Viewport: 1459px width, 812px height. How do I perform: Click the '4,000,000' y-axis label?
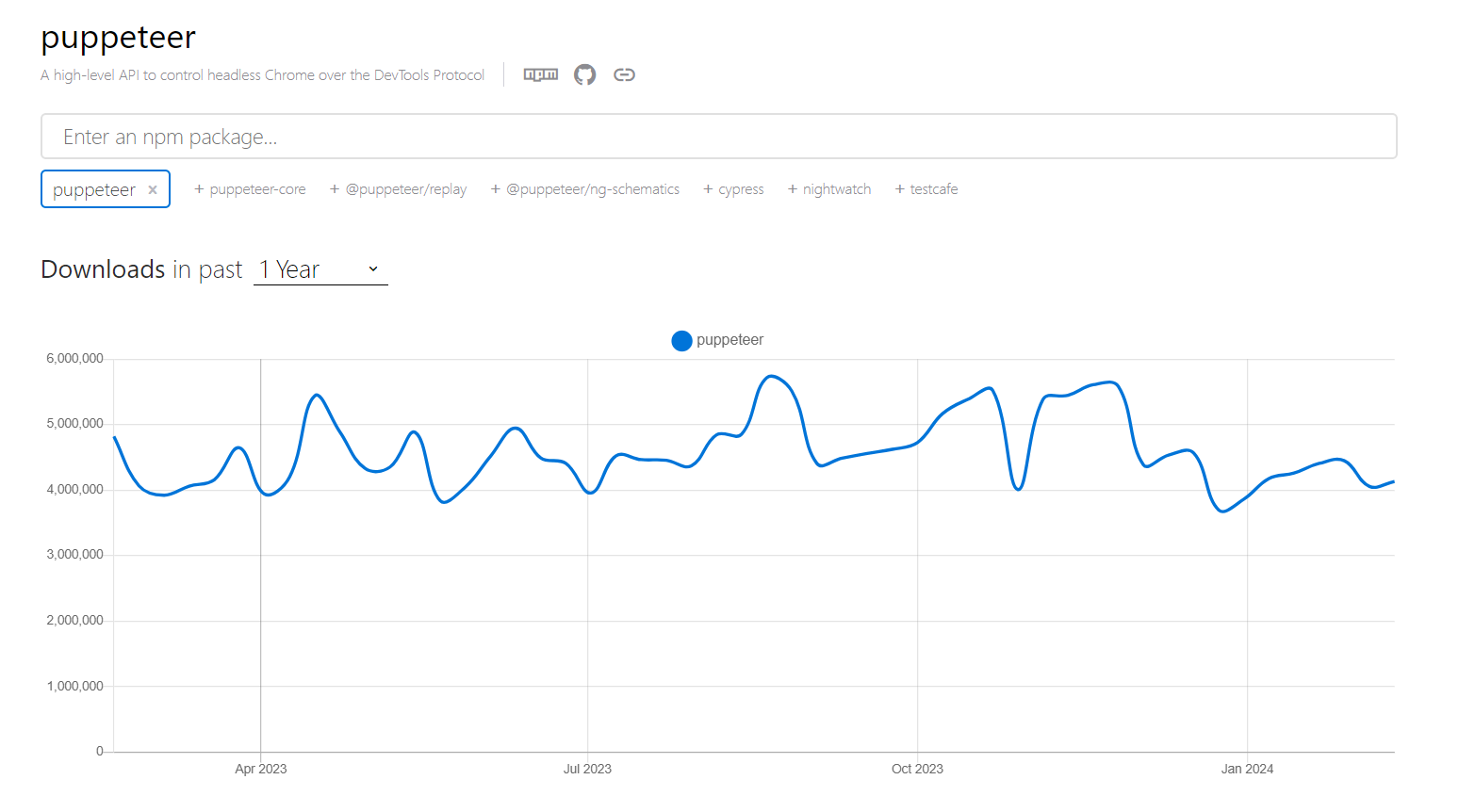pyautogui.click(x=74, y=490)
